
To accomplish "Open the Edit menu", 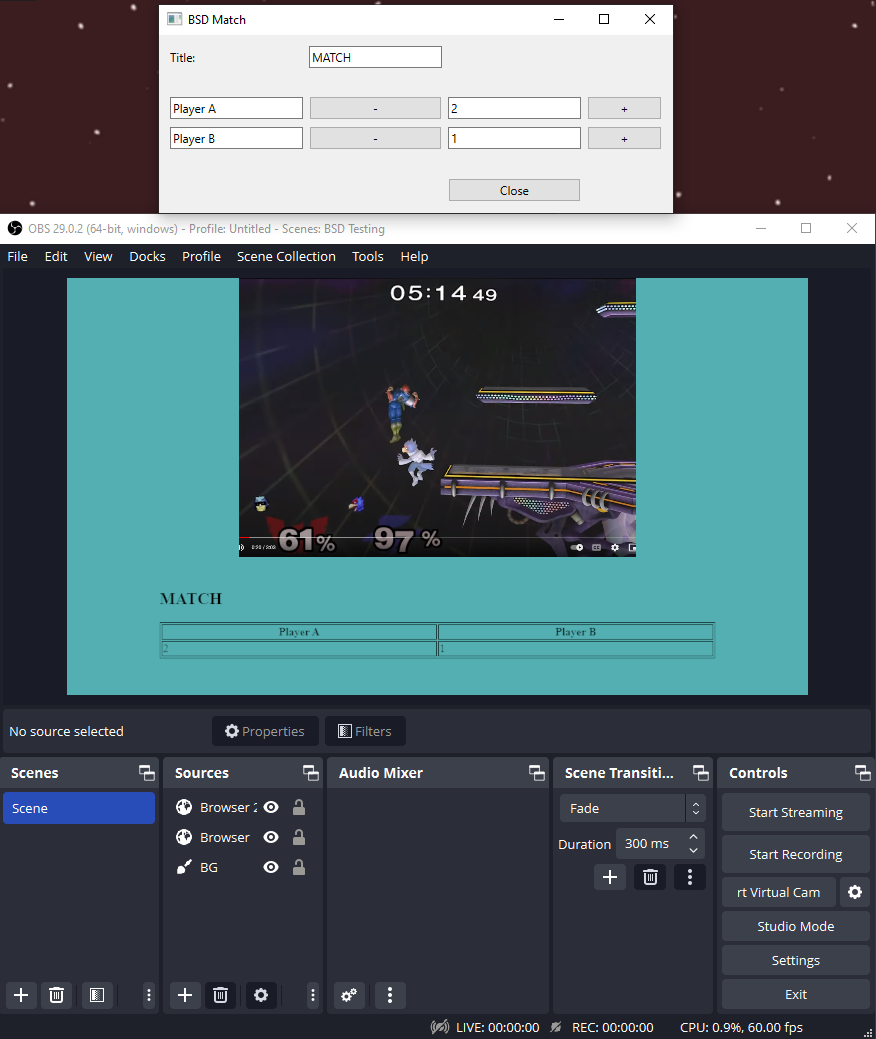I will point(56,256).
